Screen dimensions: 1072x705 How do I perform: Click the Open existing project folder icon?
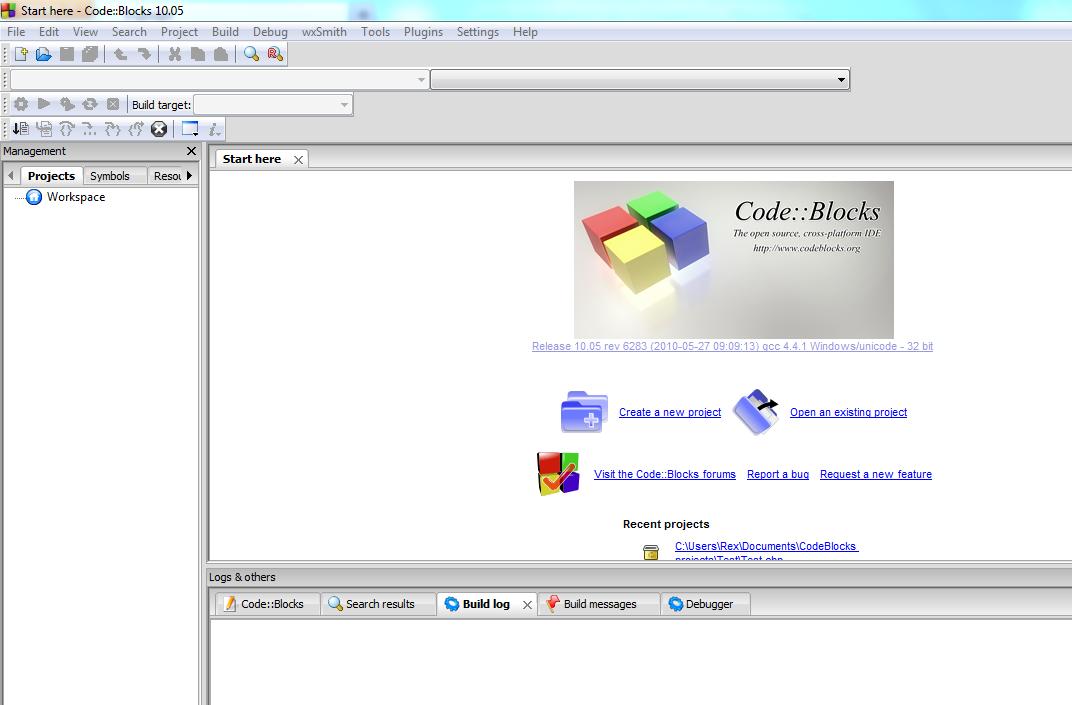[x=756, y=412]
